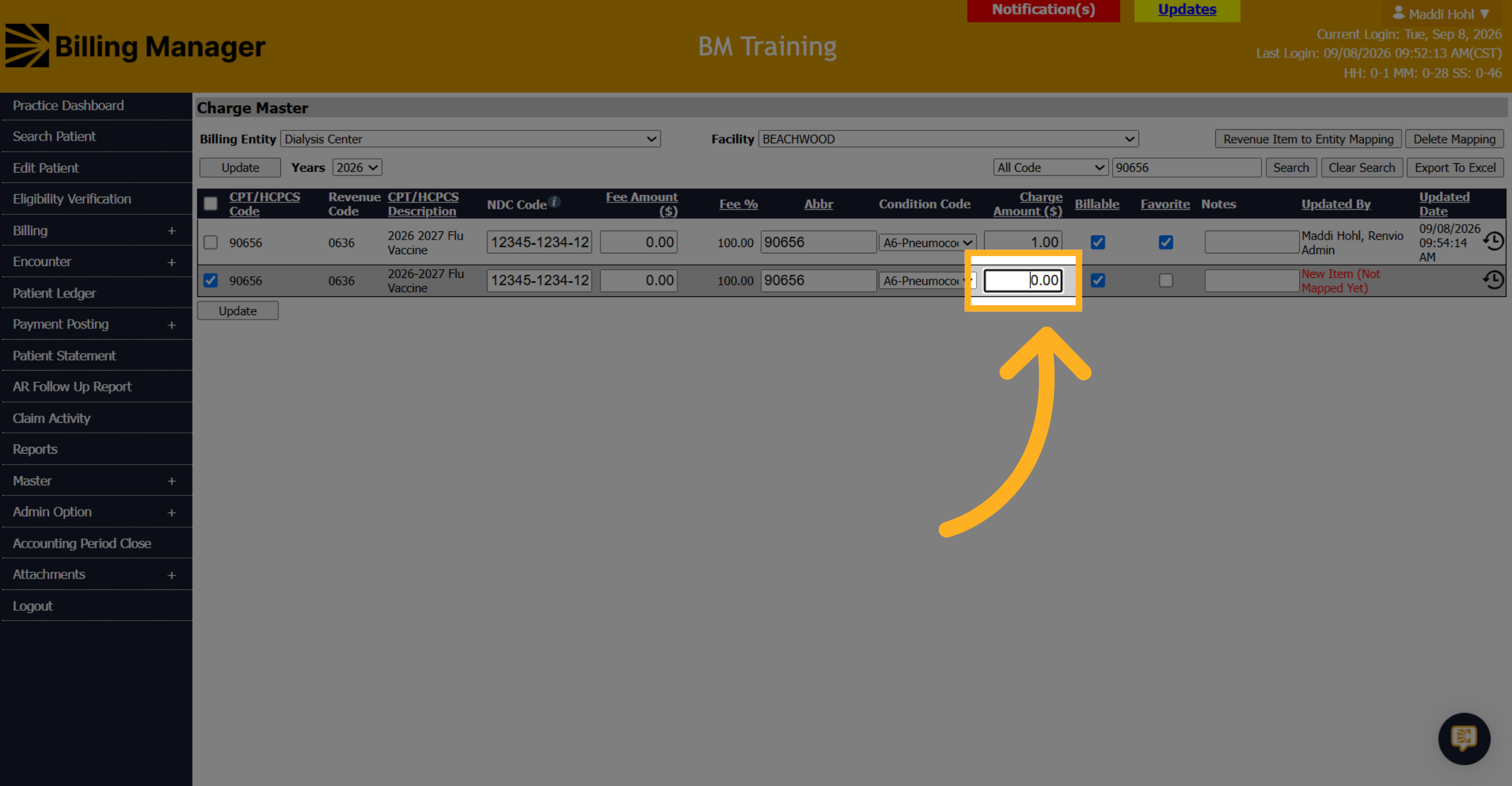Viewport: 1512px width, 786px height.
Task: Open the Facility BEACHWOOD dropdown
Action: pyautogui.click(x=948, y=139)
